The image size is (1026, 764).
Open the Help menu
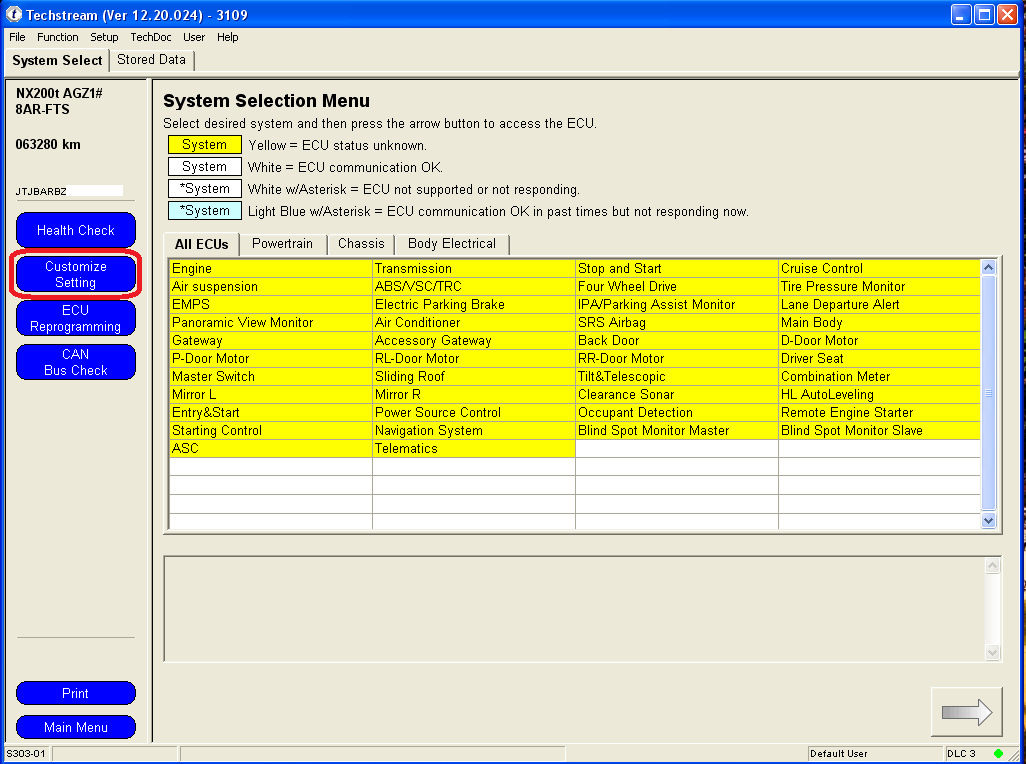pos(228,37)
